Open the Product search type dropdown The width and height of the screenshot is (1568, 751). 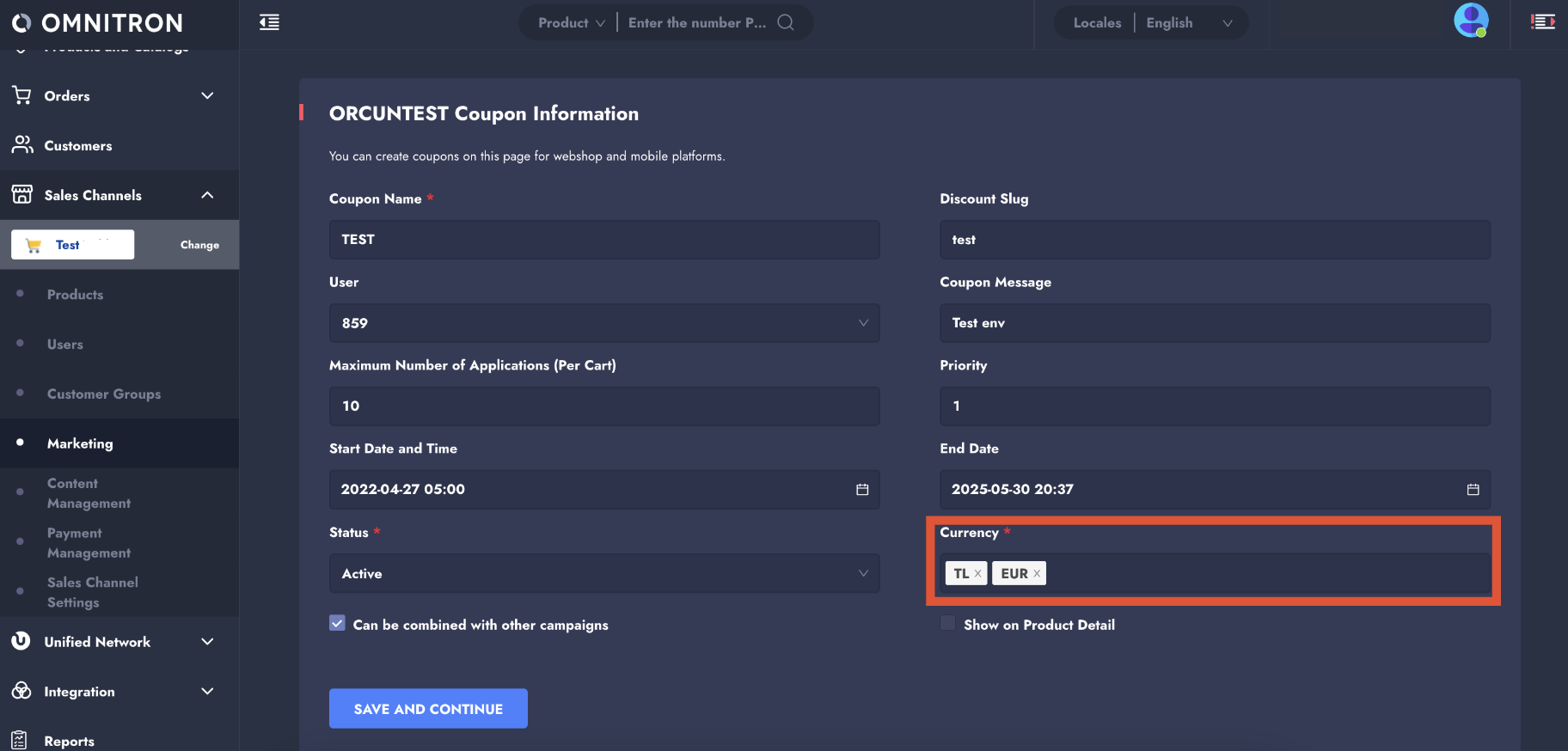coord(571,23)
